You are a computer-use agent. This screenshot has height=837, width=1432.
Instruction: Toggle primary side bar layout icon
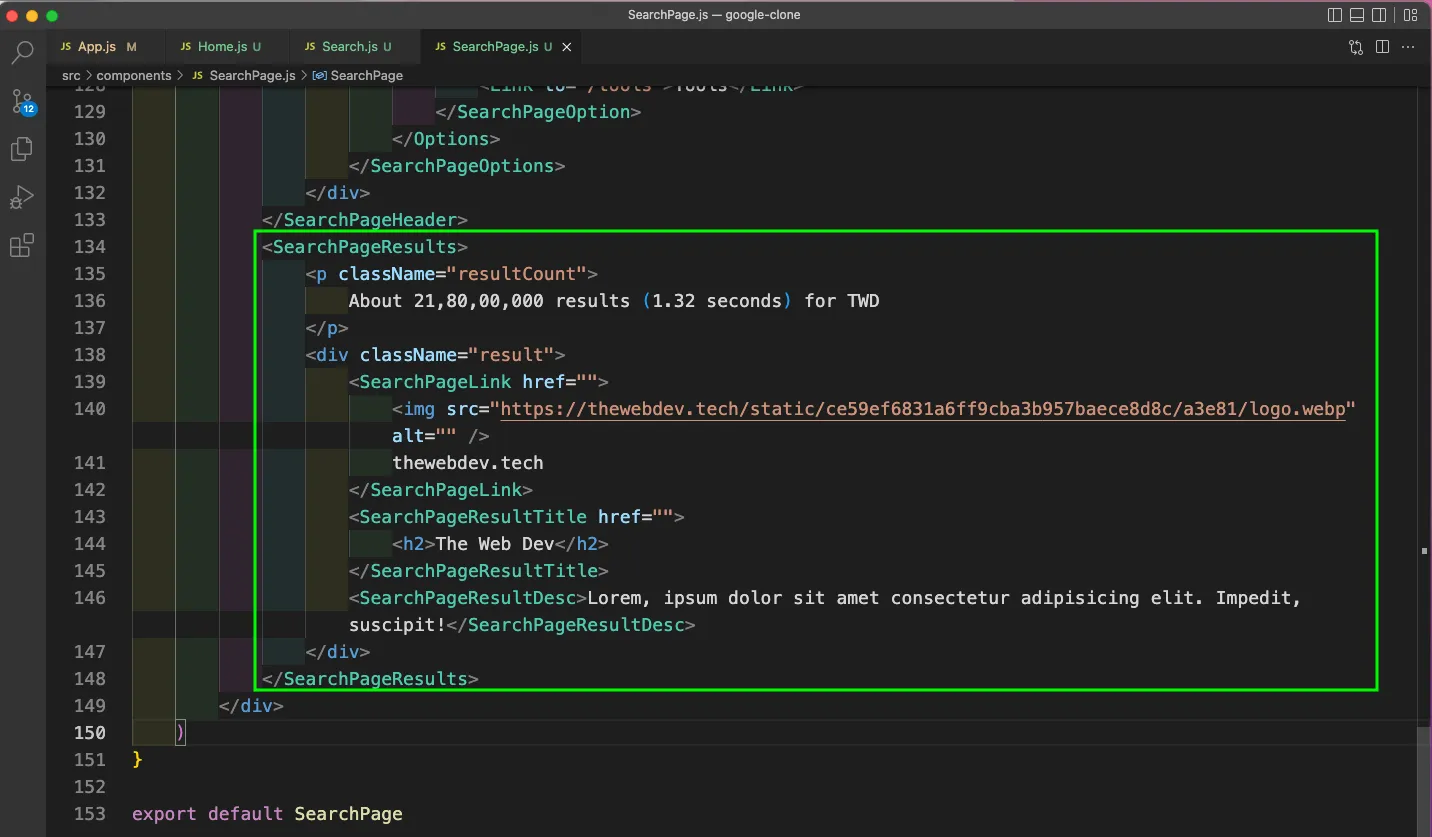pyautogui.click(x=1335, y=15)
